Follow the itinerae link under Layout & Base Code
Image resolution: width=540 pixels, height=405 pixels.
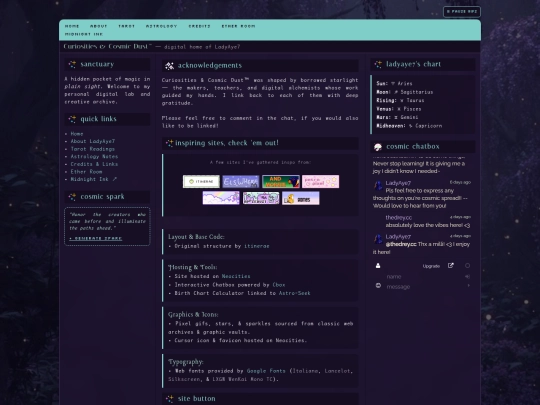257,246
